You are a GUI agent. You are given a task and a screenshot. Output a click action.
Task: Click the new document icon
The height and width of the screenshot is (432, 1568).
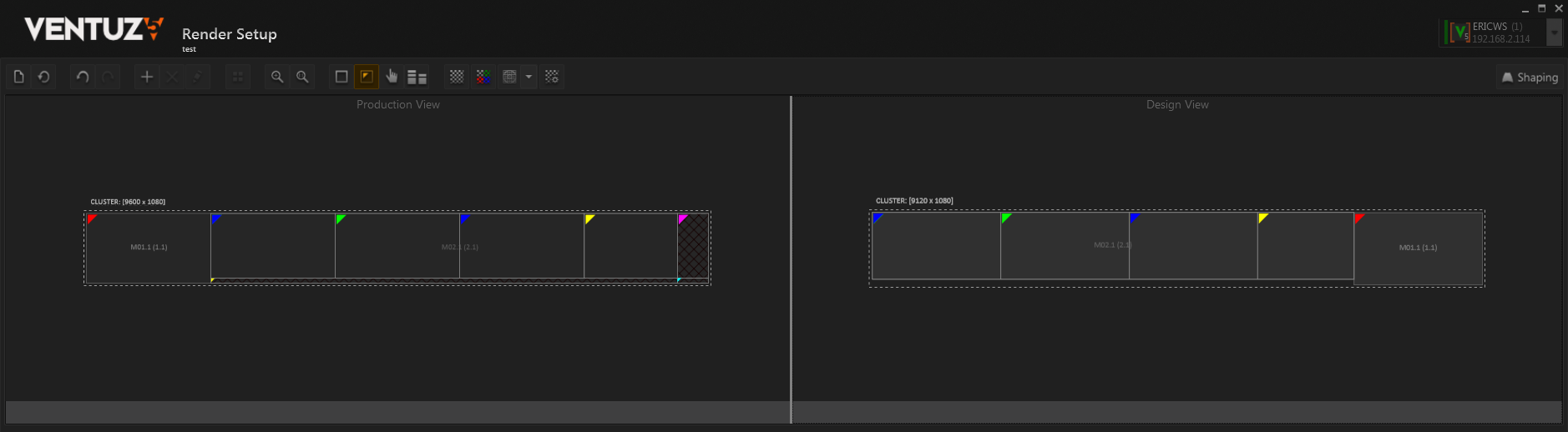[19, 77]
